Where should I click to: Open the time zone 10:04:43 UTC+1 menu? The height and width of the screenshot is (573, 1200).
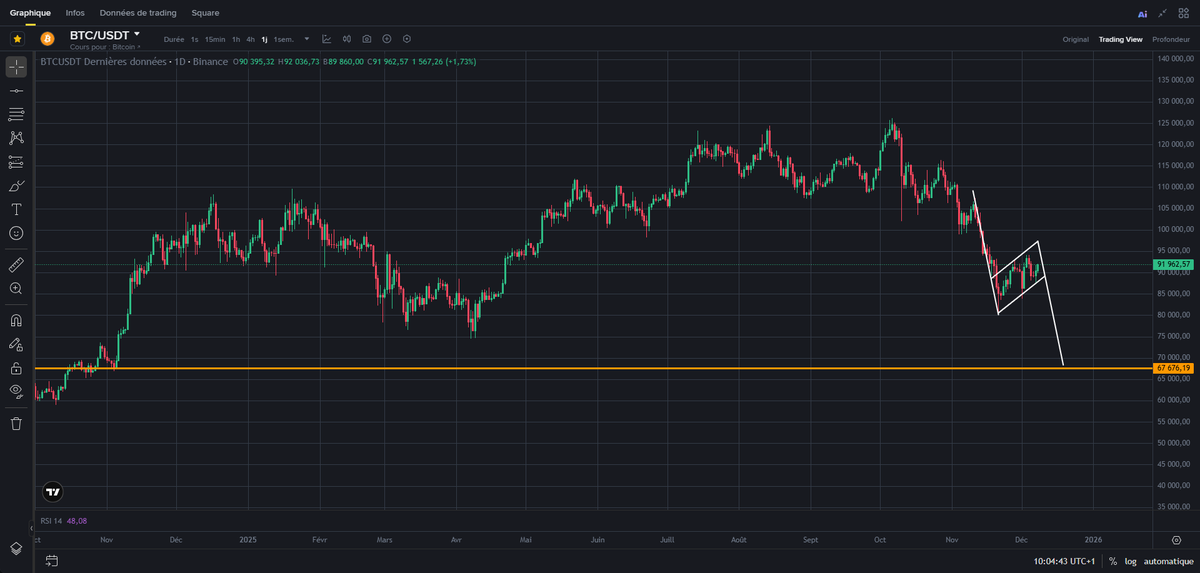pyautogui.click(x=1064, y=561)
